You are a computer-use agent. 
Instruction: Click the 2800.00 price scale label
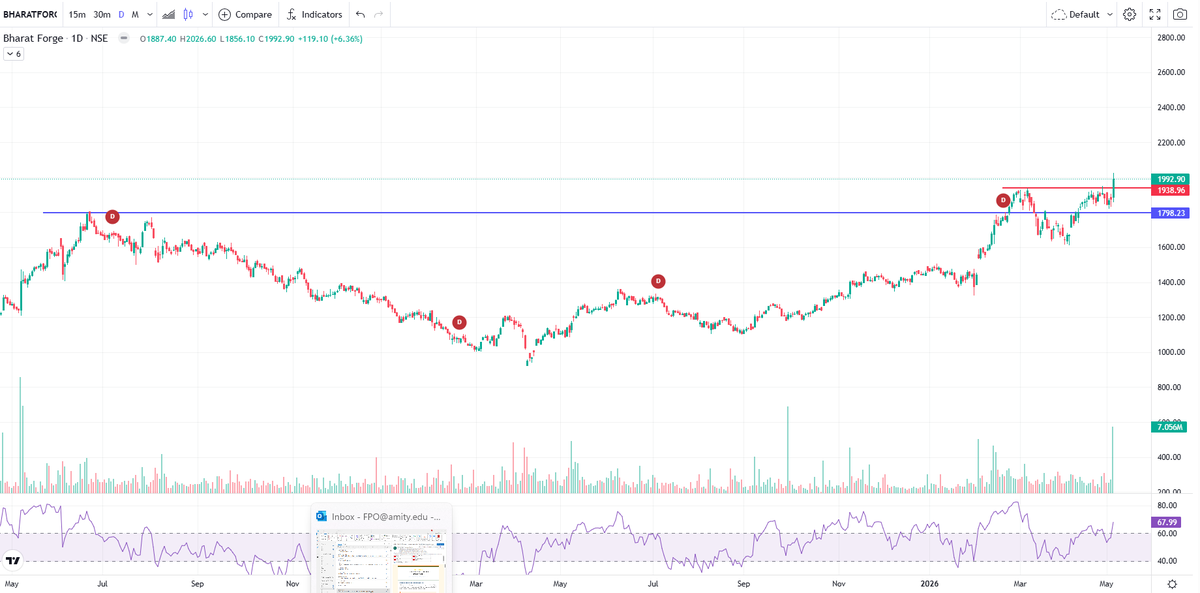[1171, 37]
